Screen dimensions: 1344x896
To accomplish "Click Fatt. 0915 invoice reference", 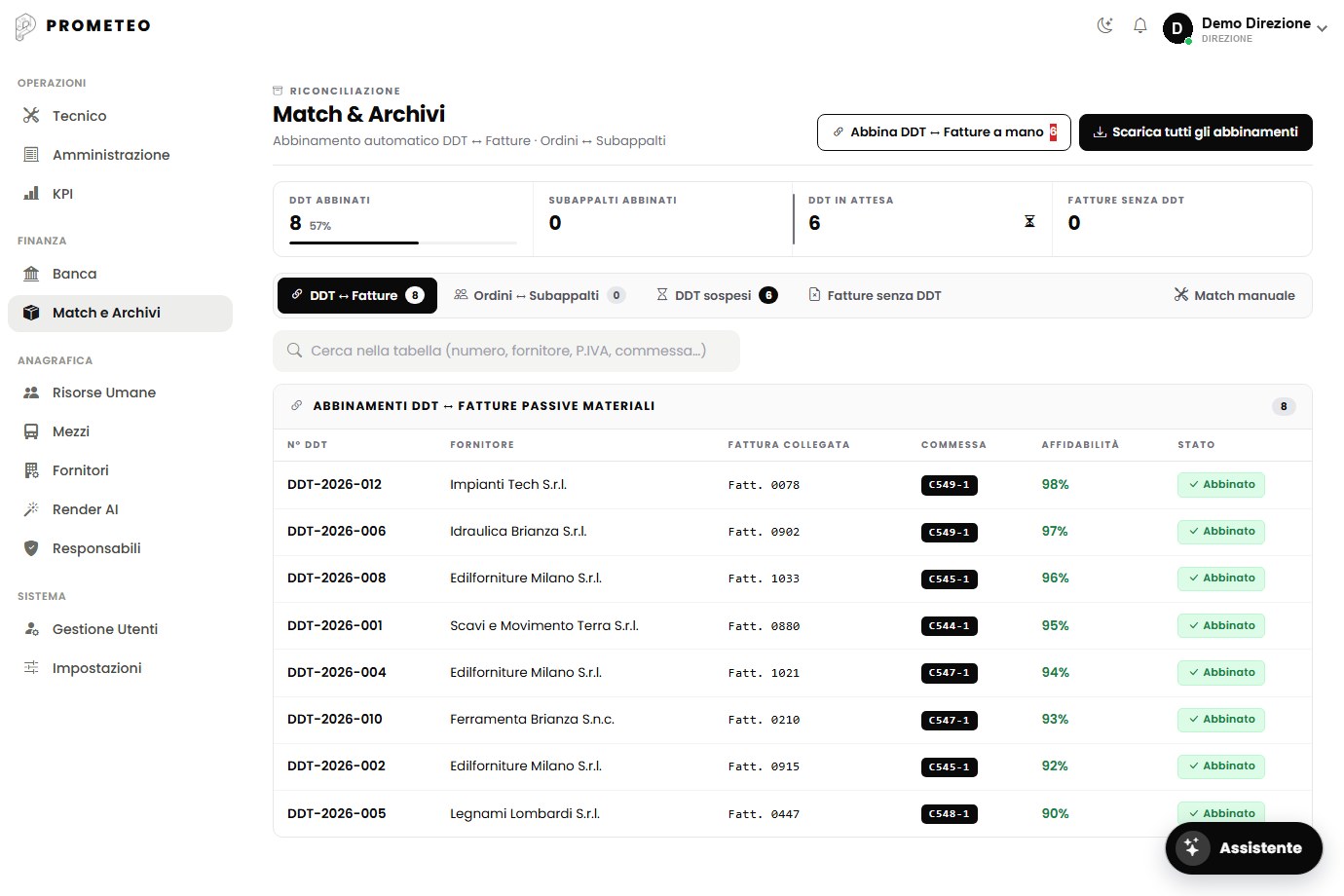I will tap(764, 767).
